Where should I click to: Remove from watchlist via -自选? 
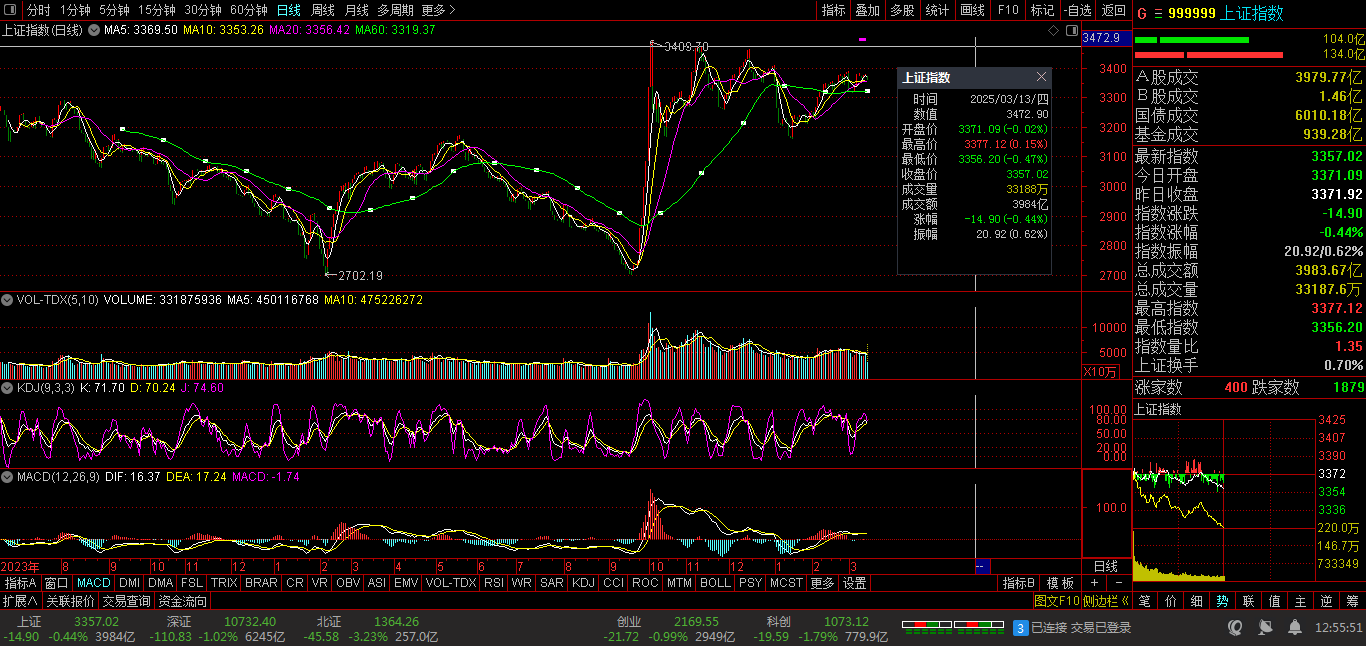pos(1077,10)
